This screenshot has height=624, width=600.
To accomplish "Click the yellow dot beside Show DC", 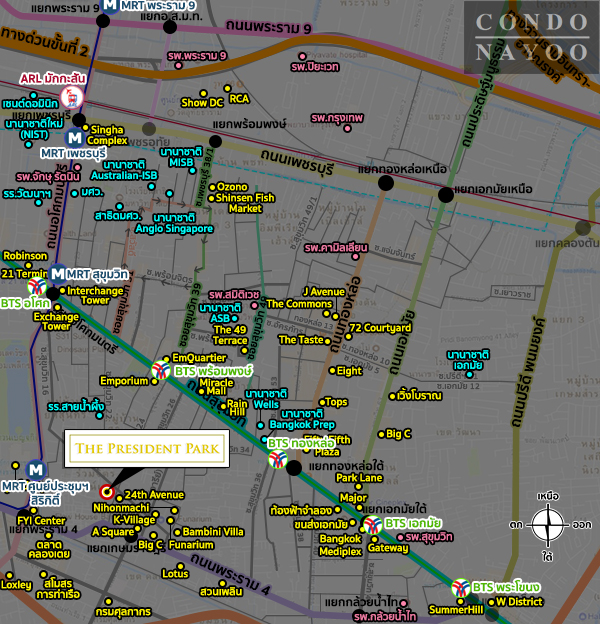I will click(x=203, y=94).
